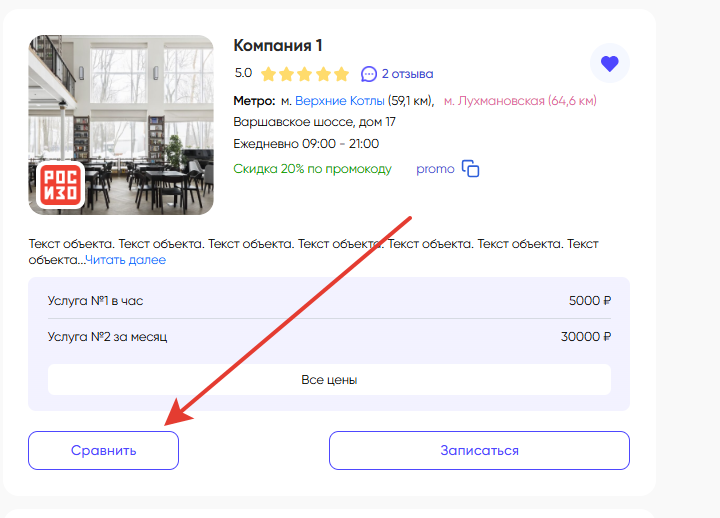The height and width of the screenshot is (518, 720).
Task: Expand description via "Читать далее"
Action: click(x=125, y=260)
